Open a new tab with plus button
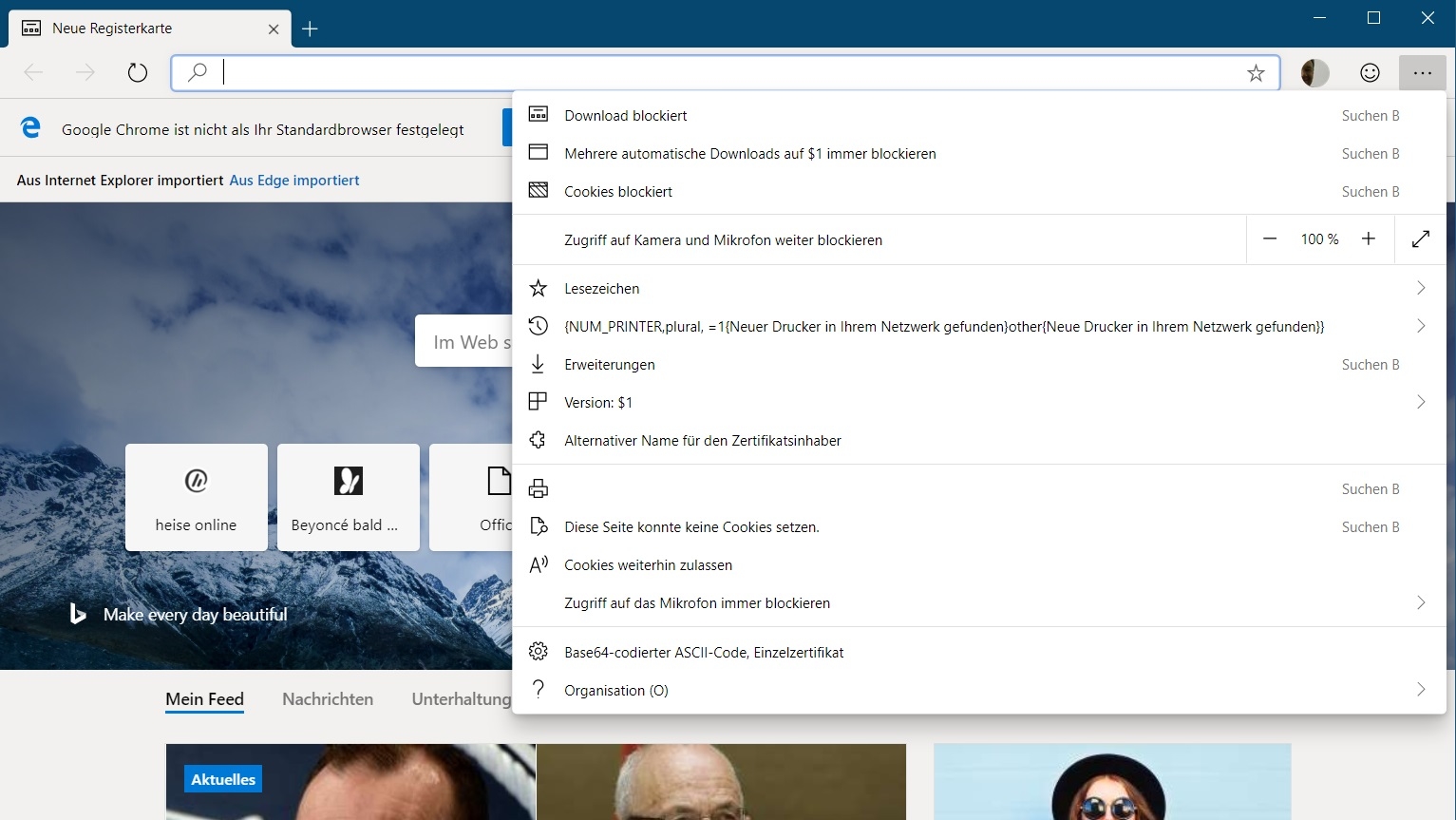 coord(310,29)
